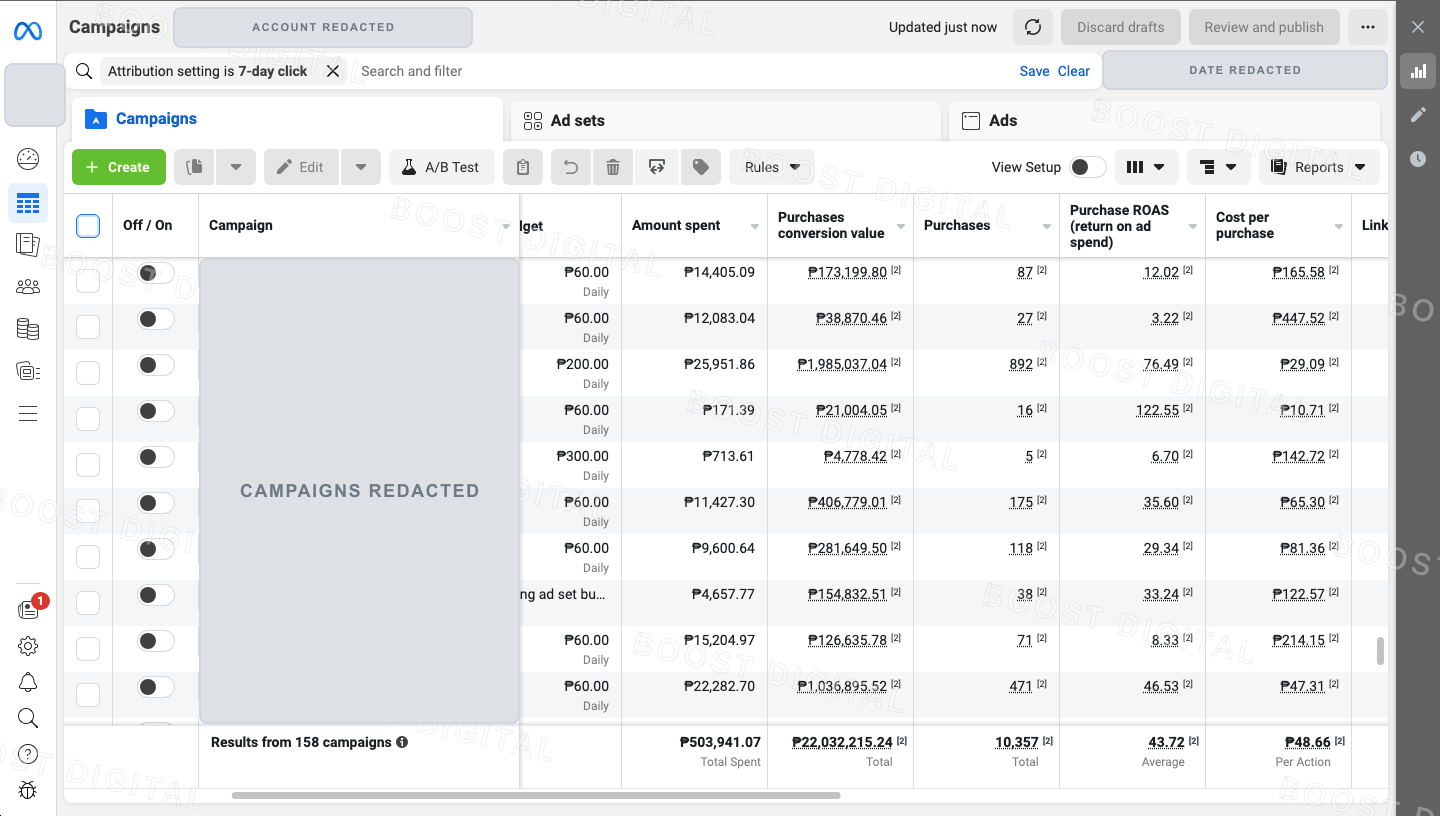Open the sidebar Search magnifier icon
Screen dimensions: 1440x816
[28, 718]
